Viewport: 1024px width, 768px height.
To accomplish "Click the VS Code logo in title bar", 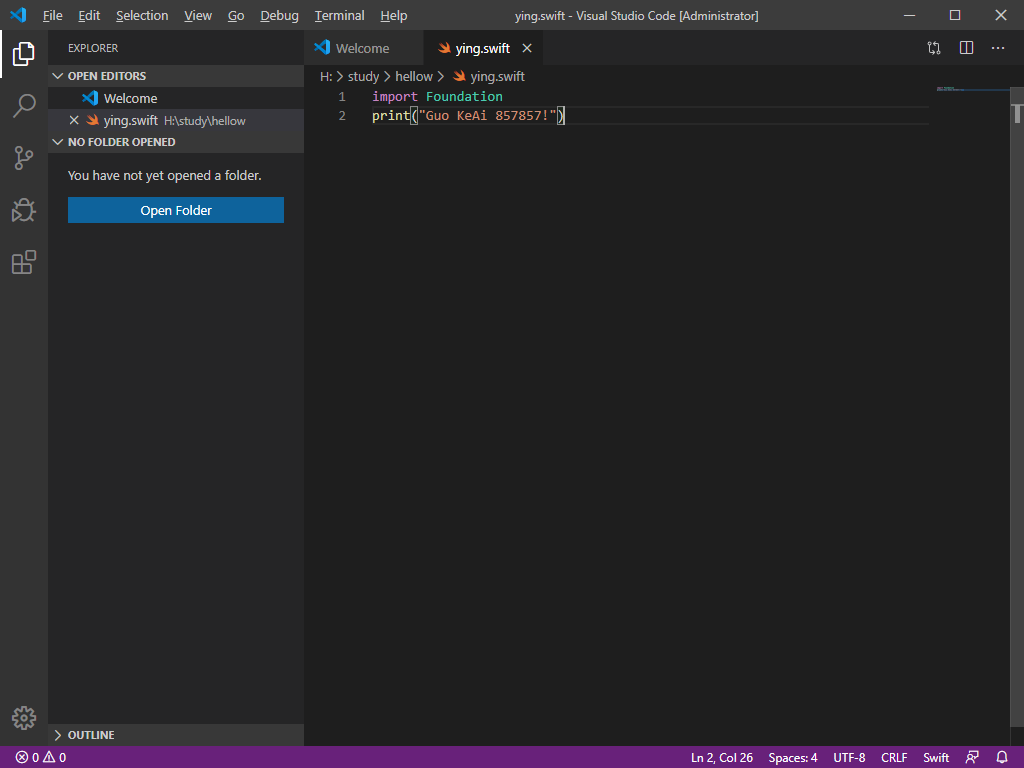I will [x=18, y=15].
